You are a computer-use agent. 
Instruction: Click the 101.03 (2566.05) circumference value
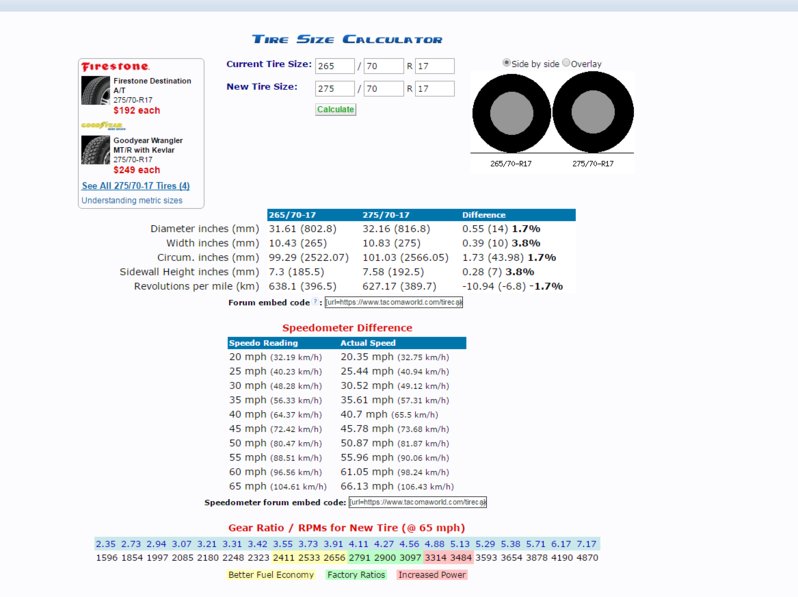[x=405, y=258]
